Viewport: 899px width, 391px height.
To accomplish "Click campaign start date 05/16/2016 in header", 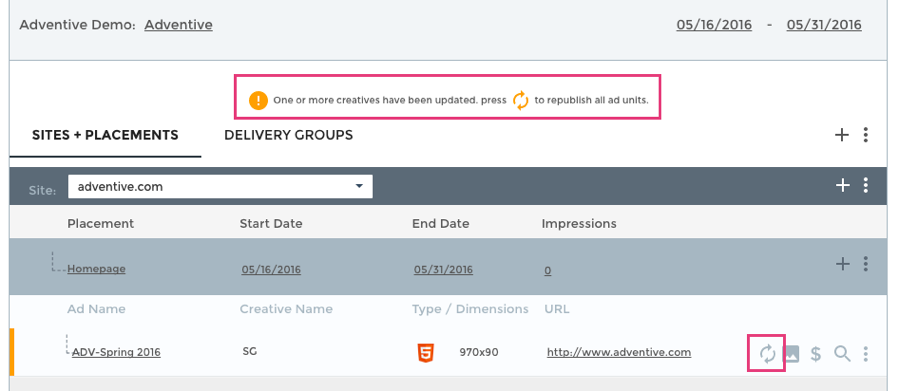I will (714, 25).
